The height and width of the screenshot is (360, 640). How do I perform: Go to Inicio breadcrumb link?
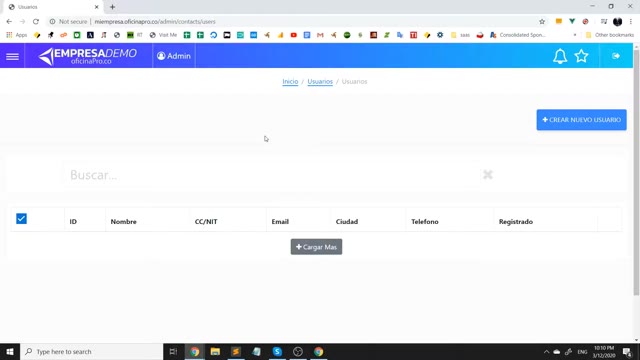coord(290,82)
